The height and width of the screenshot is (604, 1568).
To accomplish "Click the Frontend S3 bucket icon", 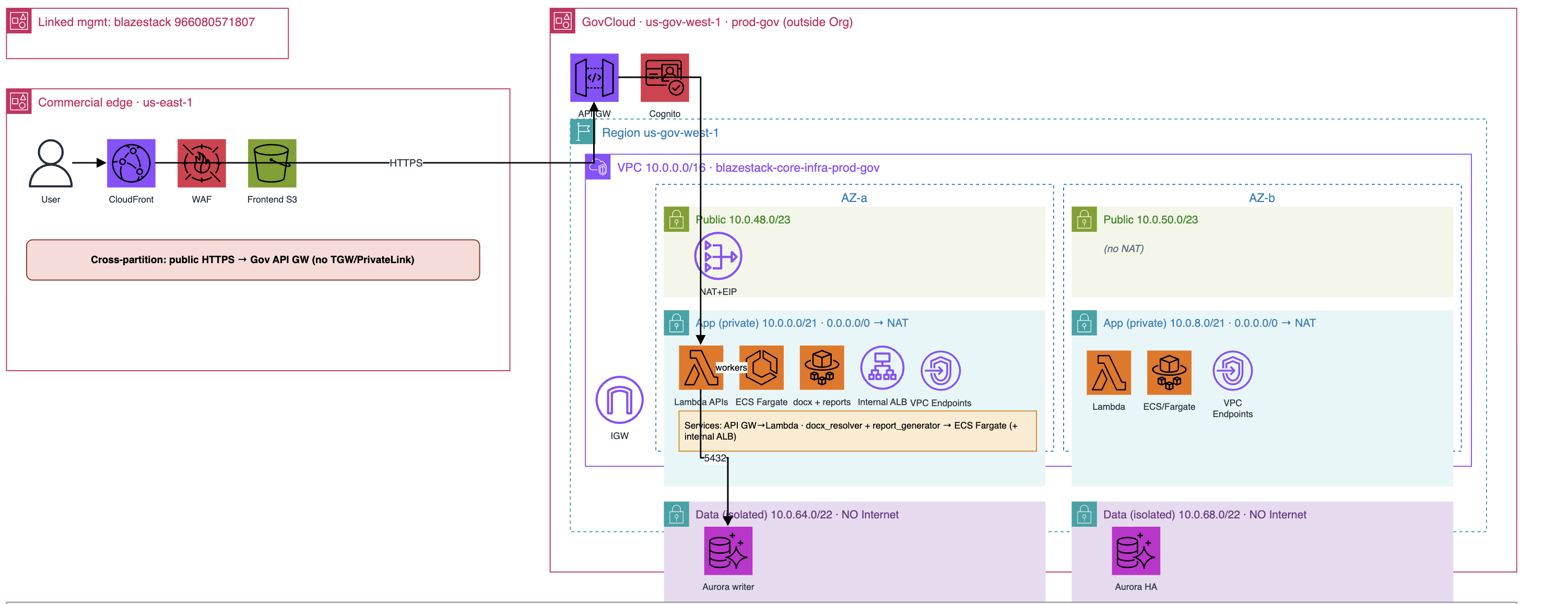I will pos(272,163).
